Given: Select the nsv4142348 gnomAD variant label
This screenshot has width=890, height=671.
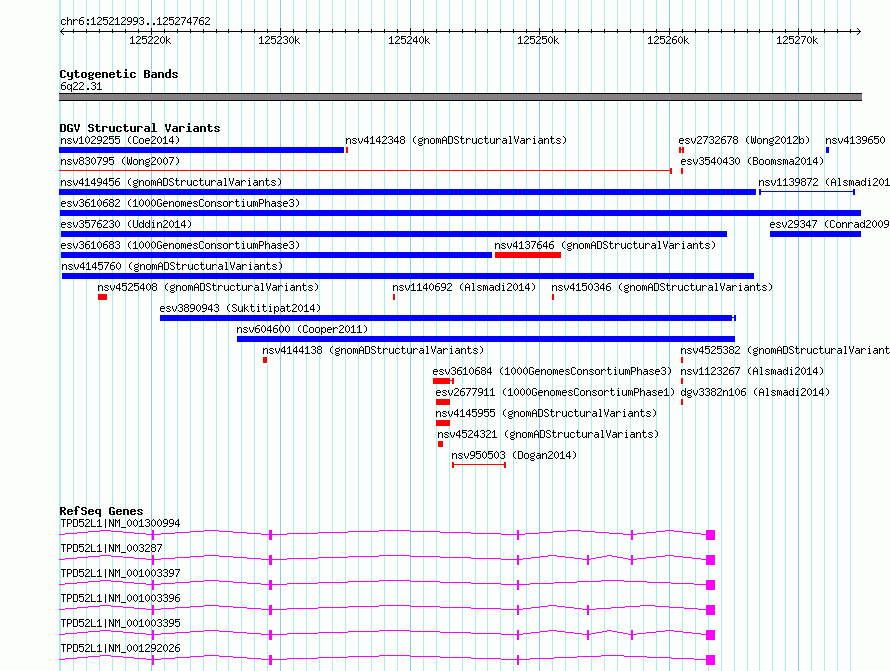Looking at the screenshot, I should 456,140.
